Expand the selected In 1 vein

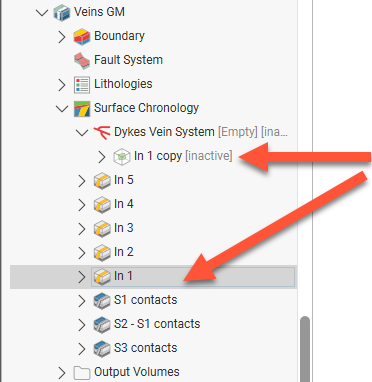82,277
